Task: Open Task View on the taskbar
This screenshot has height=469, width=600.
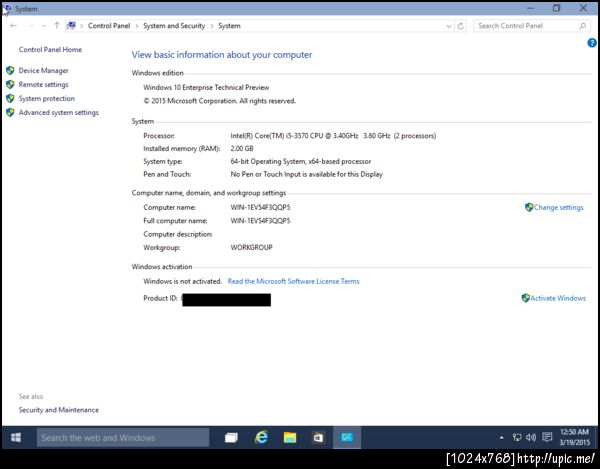Action: (x=231, y=437)
